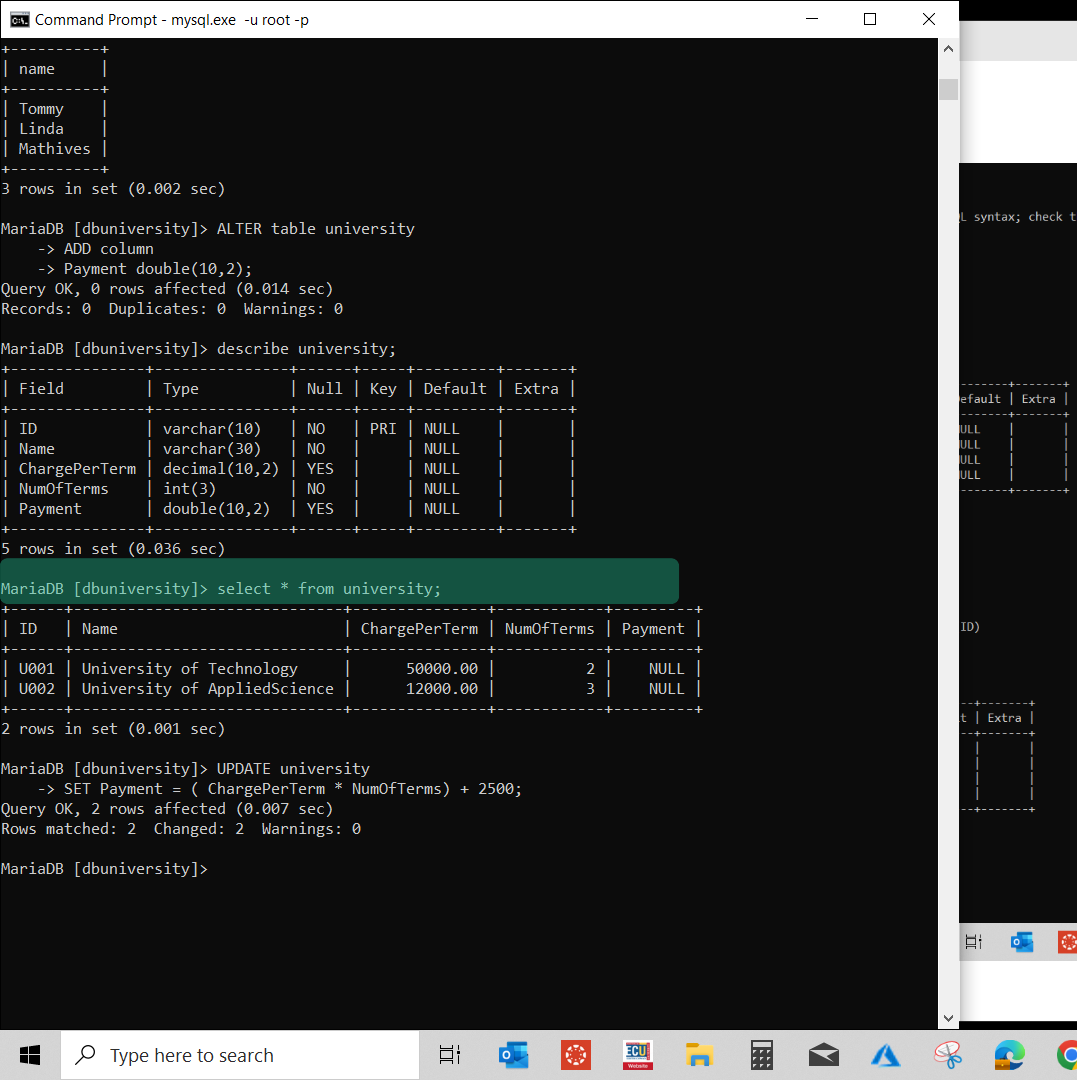1077x1080 pixels.
Task: Open File Explorer from the taskbar
Action: (x=698, y=1054)
